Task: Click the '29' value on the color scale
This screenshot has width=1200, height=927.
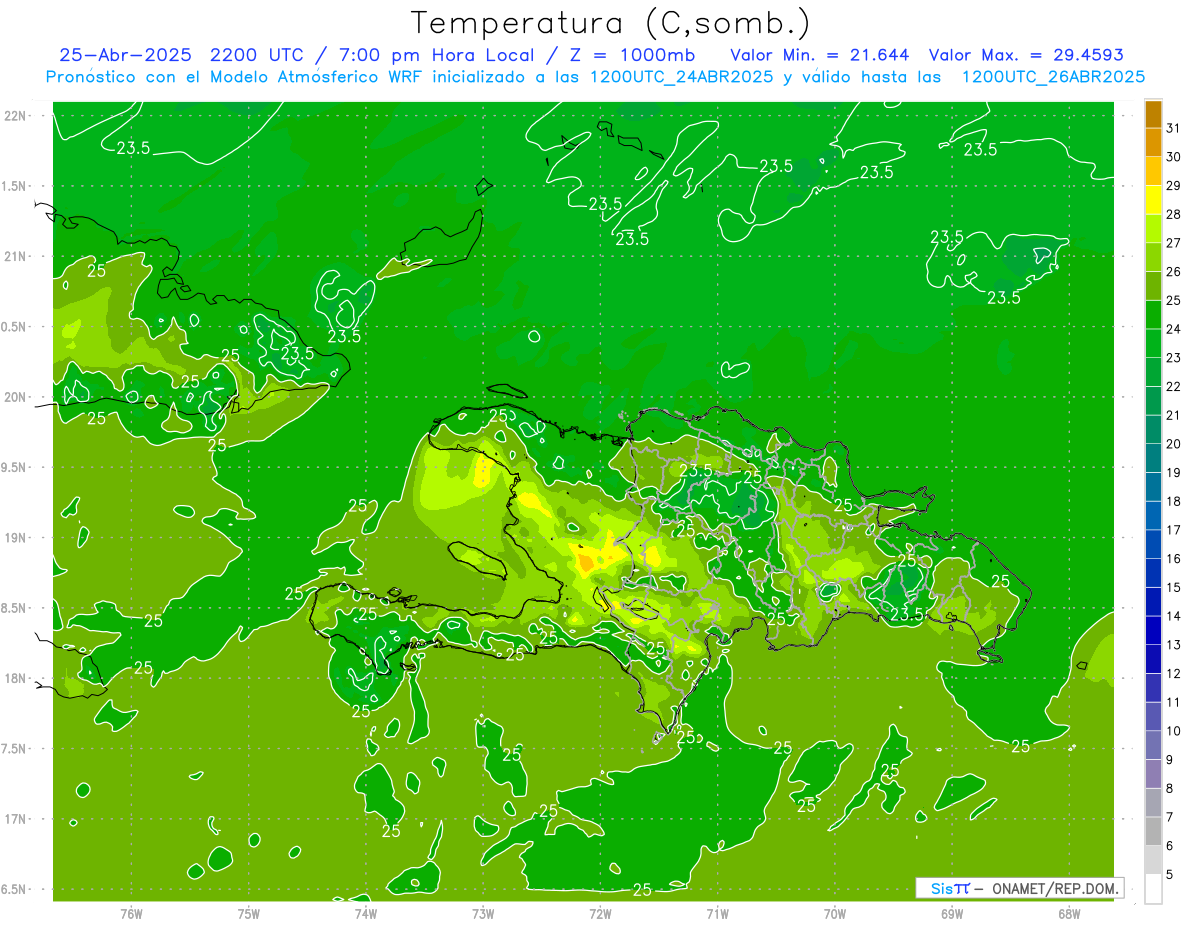Action: (x=1174, y=185)
